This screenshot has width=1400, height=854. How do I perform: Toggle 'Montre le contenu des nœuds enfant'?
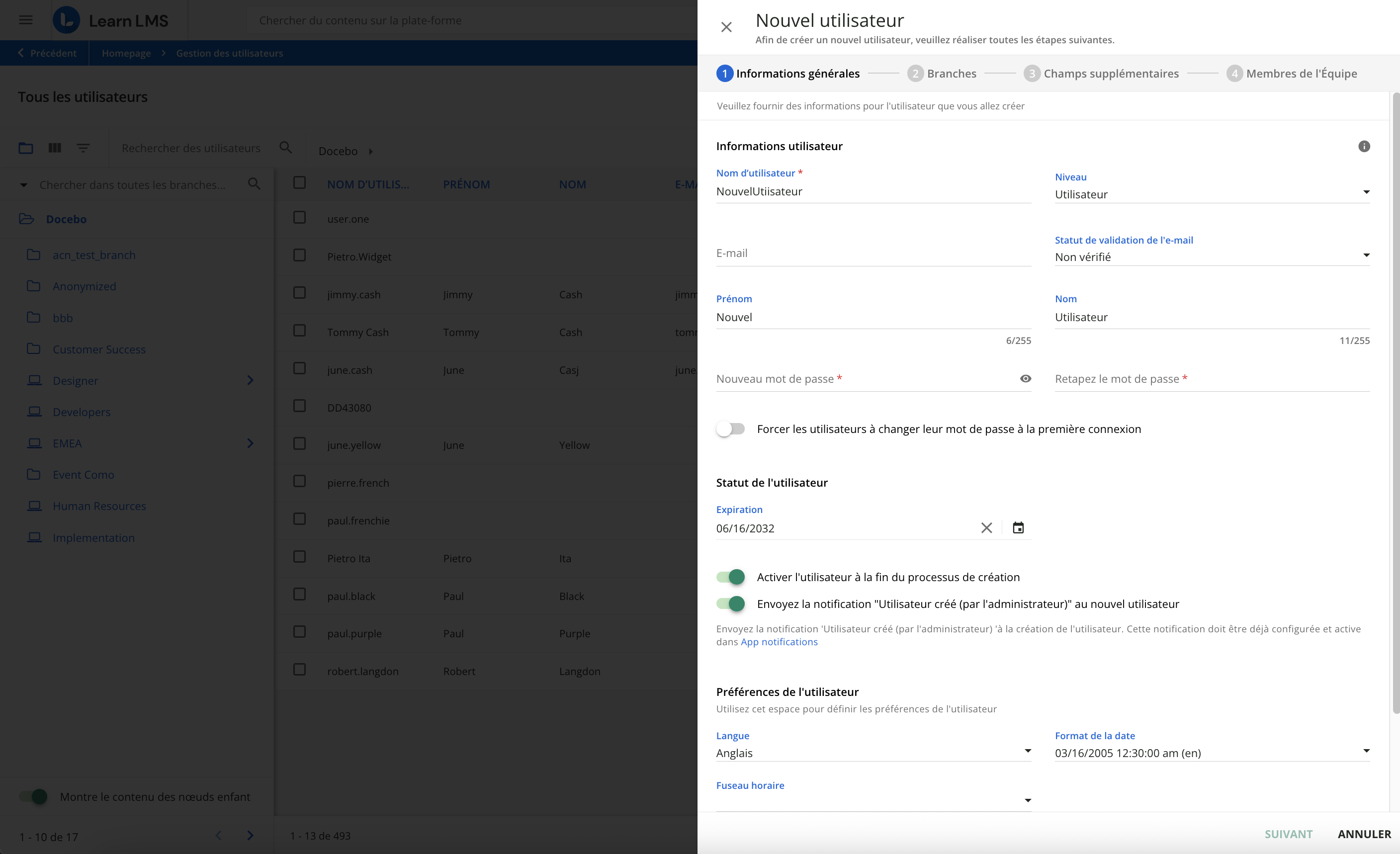click(34, 797)
